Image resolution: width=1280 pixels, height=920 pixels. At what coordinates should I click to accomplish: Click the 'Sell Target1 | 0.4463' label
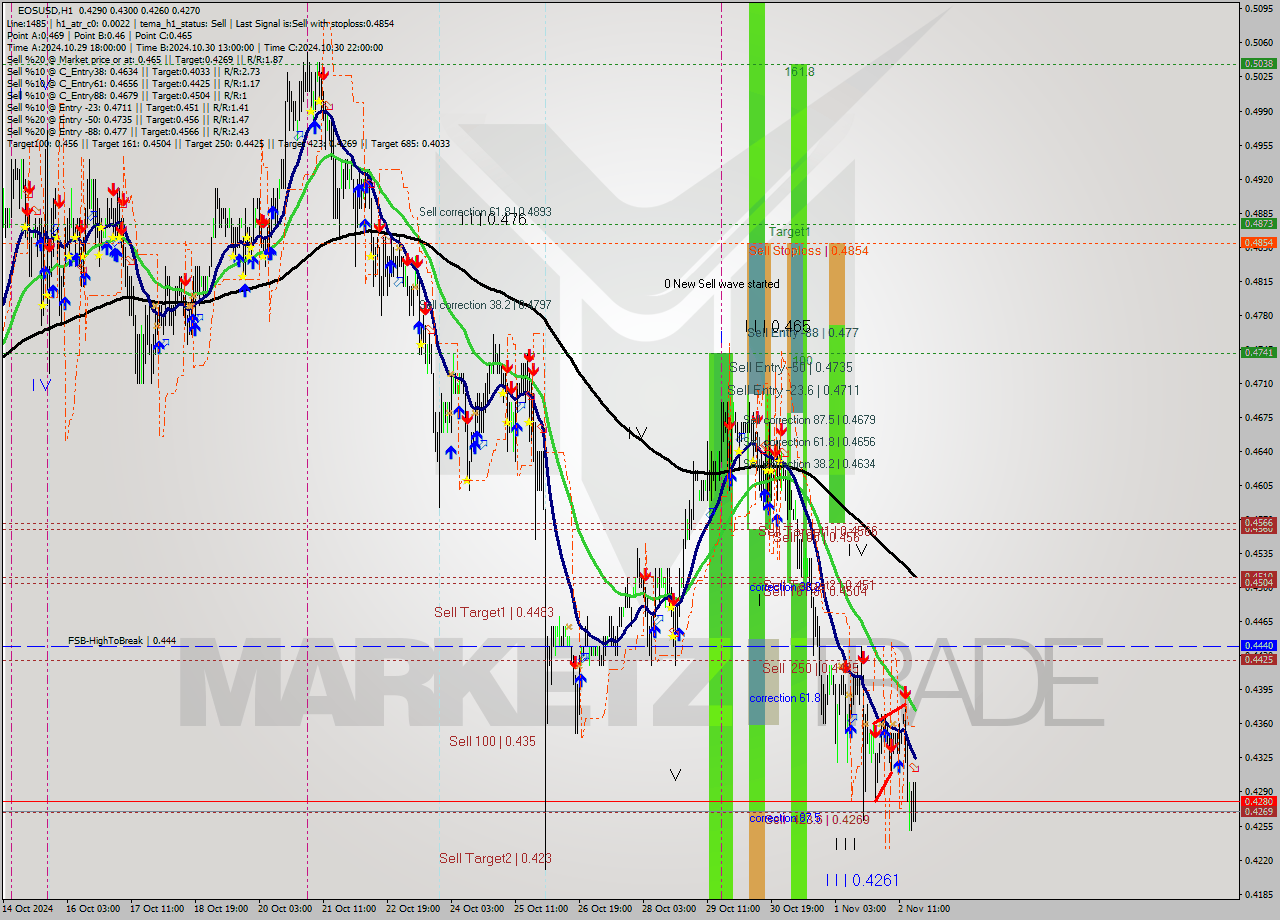click(x=493, y=612)
